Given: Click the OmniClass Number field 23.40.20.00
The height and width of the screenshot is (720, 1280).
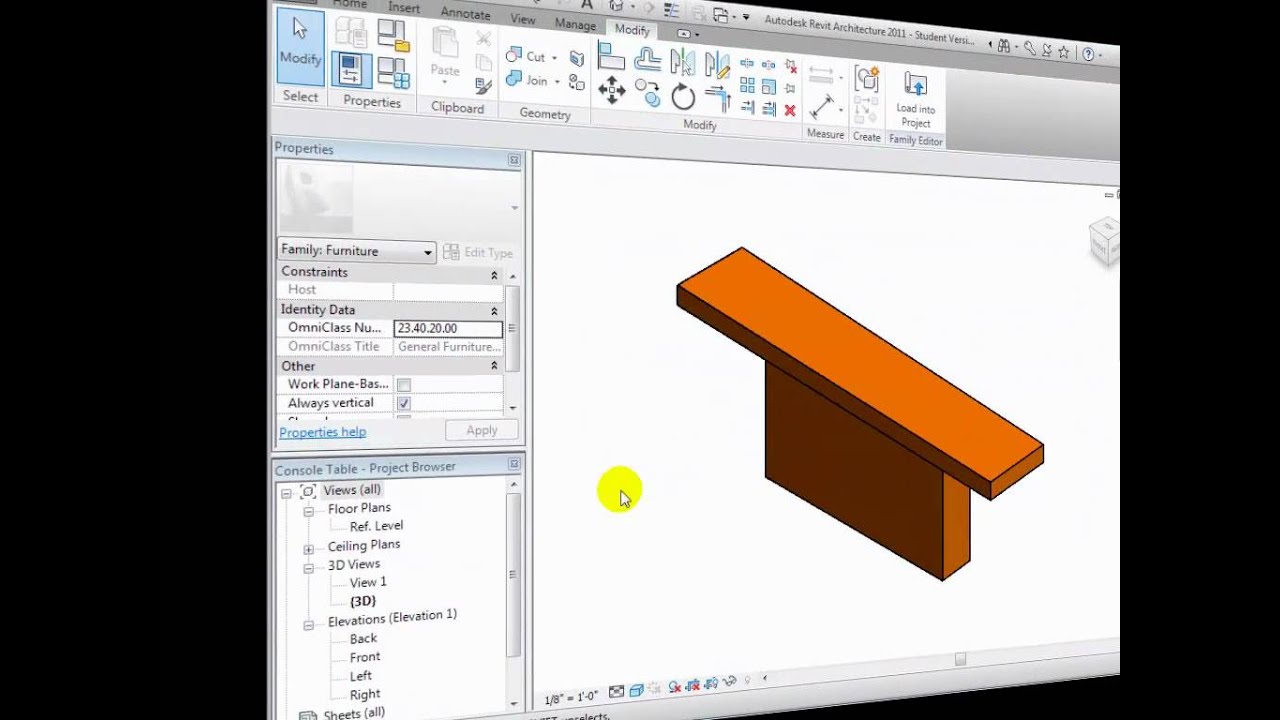Looking at the screenshot, I should pyautogui.click(x=448, y=328).
